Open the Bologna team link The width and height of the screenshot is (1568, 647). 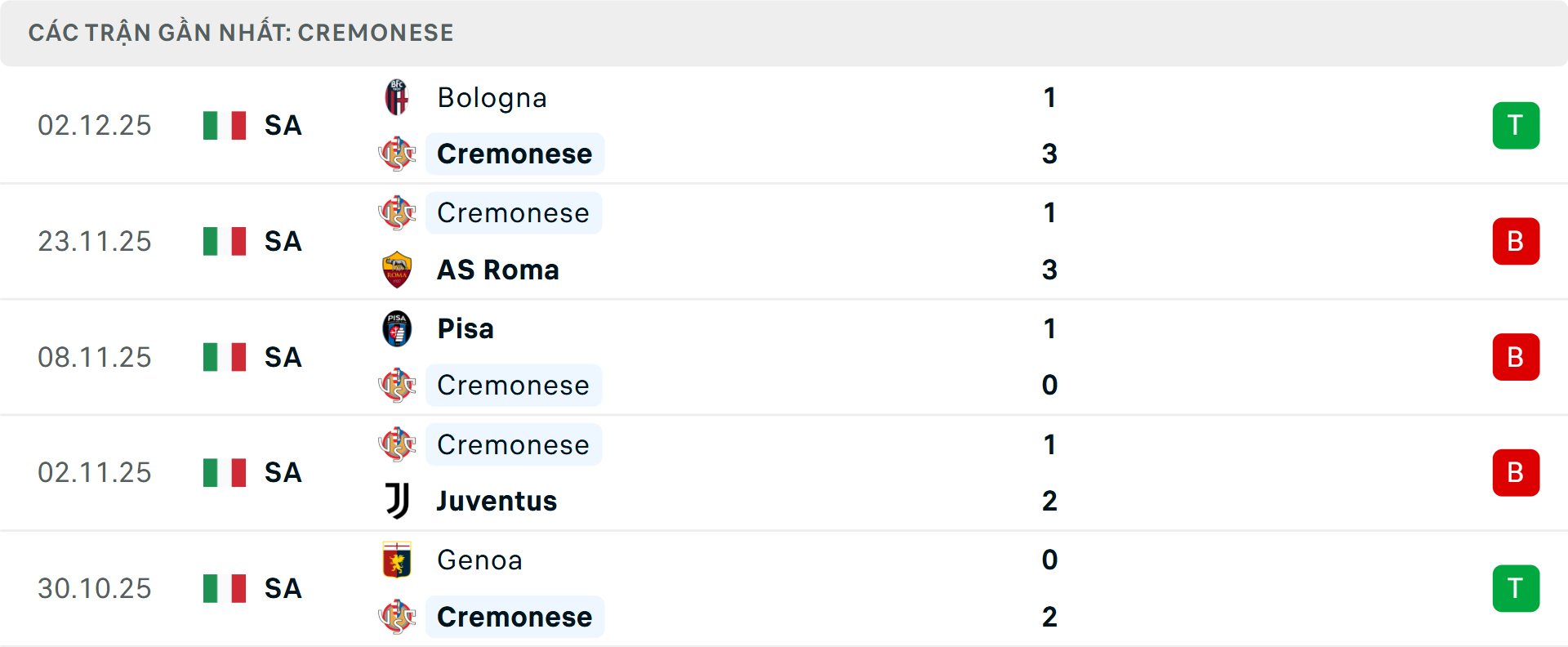pos(492,98)
